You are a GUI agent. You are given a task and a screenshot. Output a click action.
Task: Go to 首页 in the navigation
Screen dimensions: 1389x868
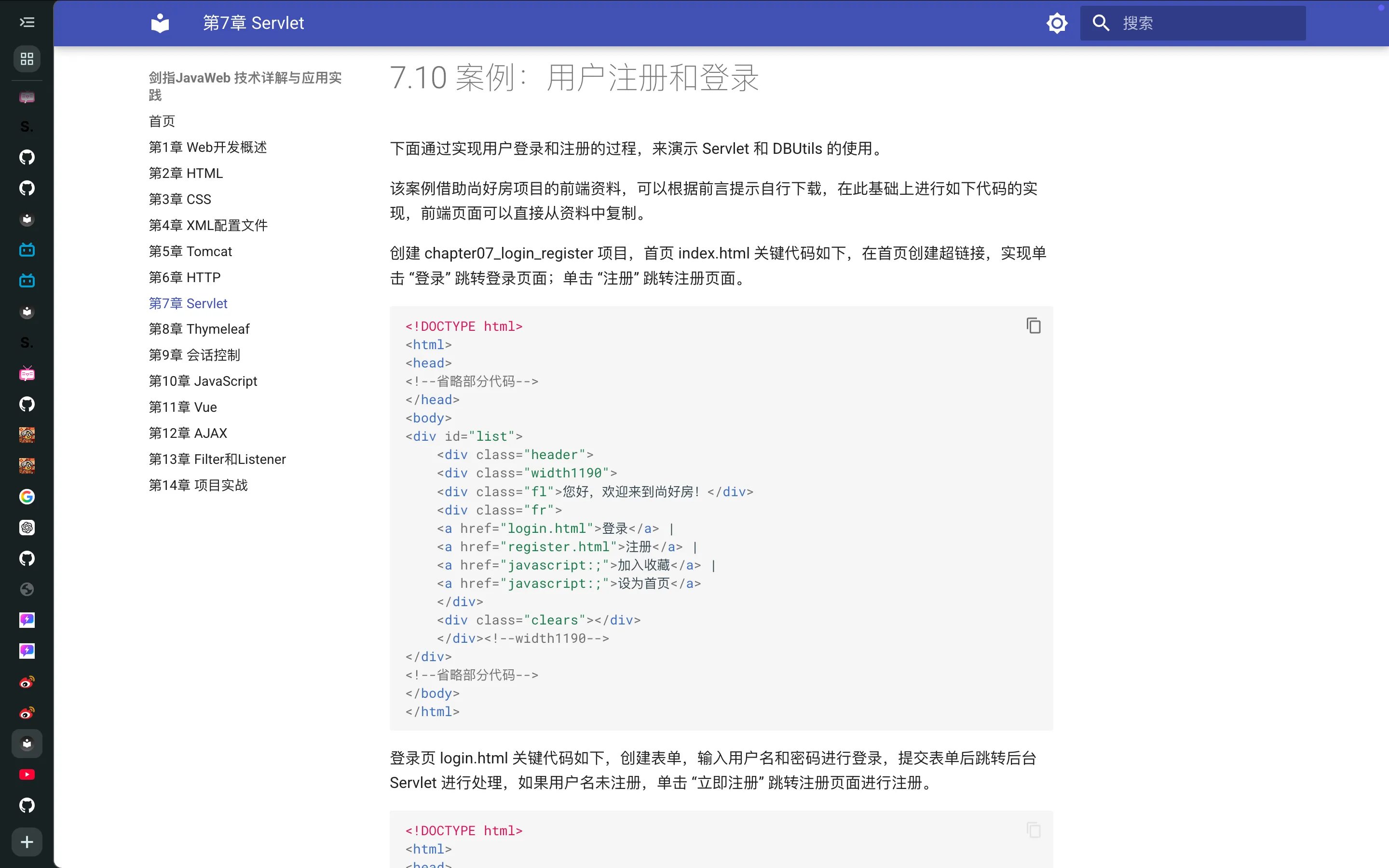pos(162,121)
